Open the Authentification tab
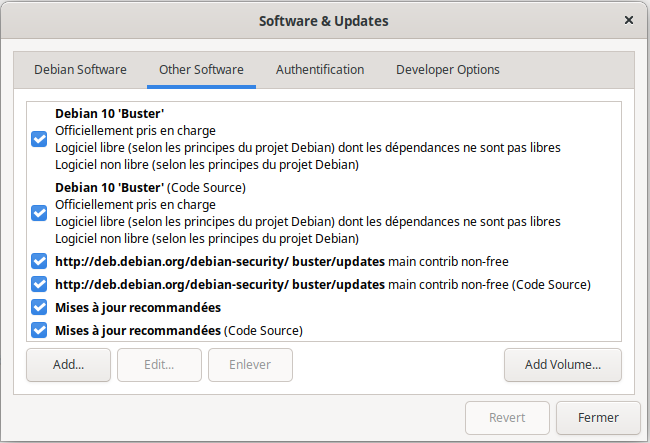Viewport: 650px width, 443px height. (320, 70)
